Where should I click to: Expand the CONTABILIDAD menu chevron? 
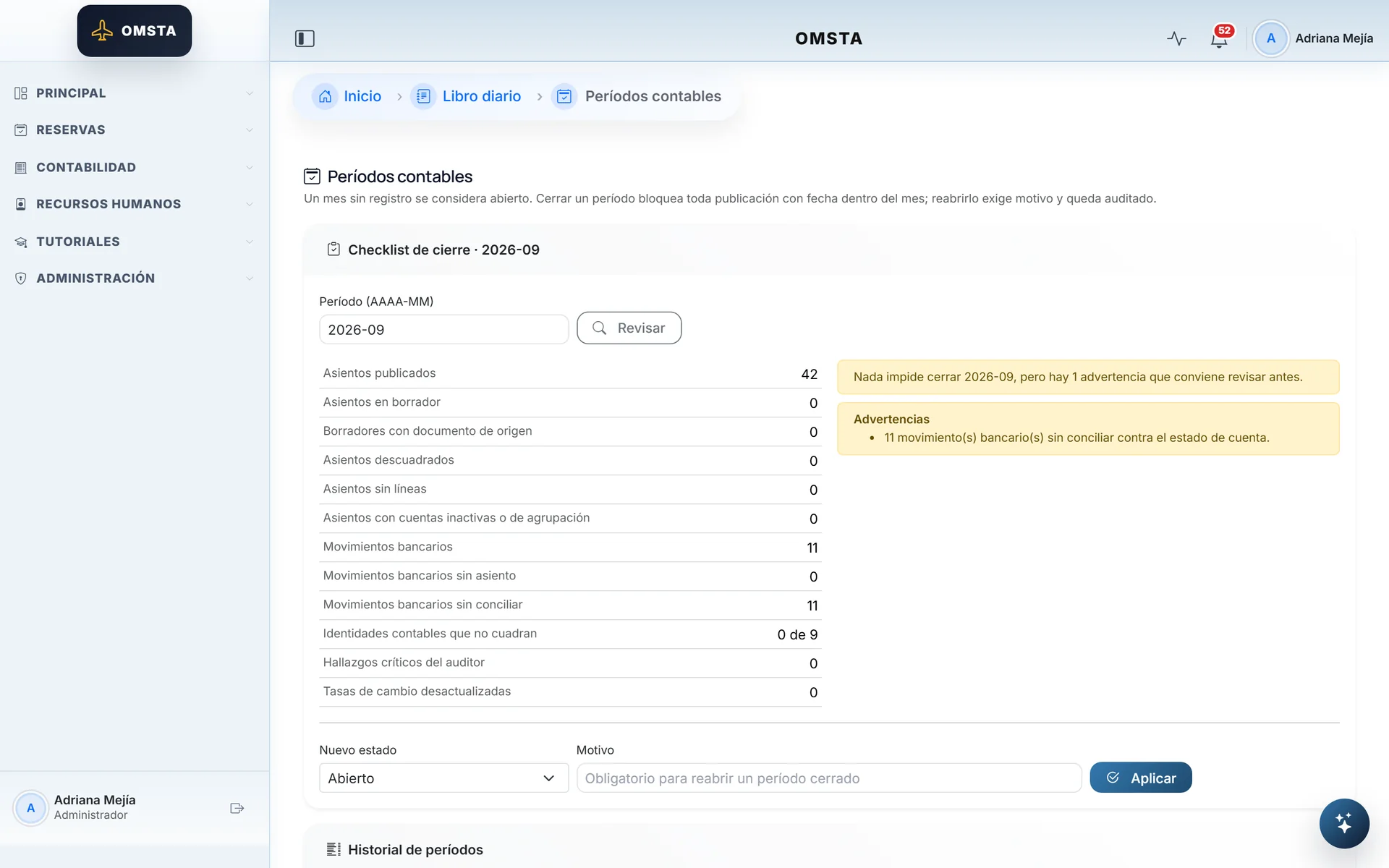click(x=250, y=168)
